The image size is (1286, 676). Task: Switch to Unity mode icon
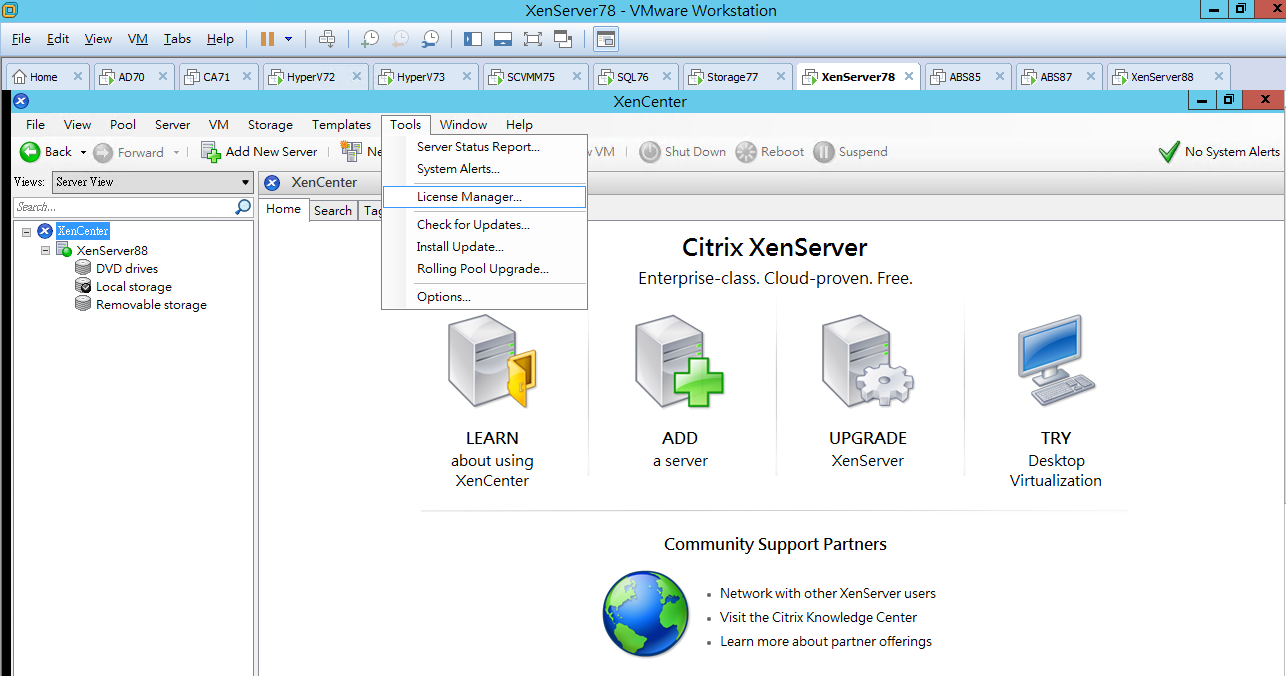562,39
